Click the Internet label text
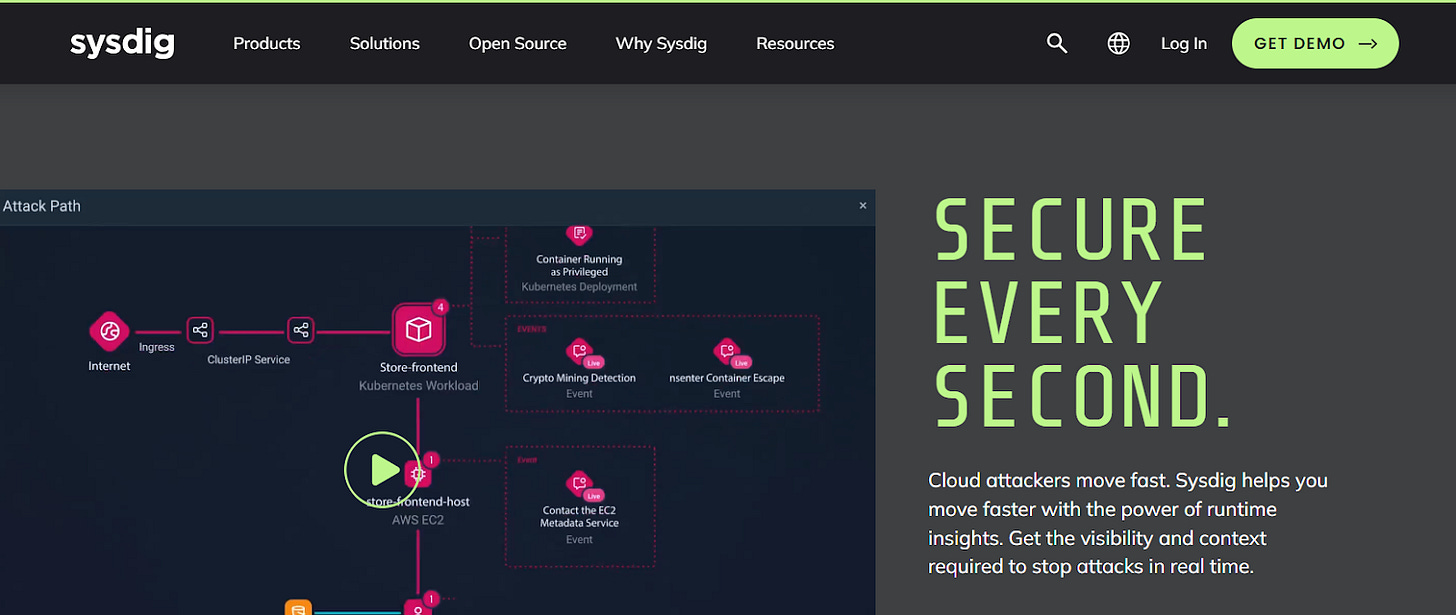This screenshot has height=615, width=1456. 110,366
